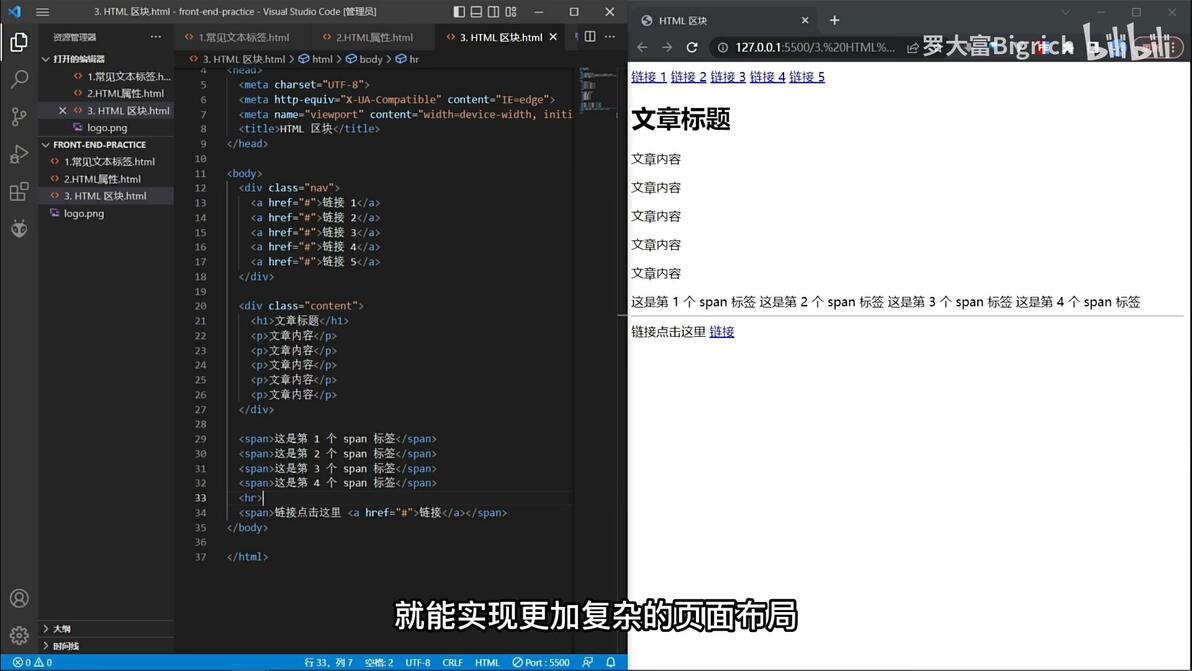1192x671 pixels.
Task: Open logo.png in the project folder
Action: pyautogui.click(x=84, y=214)
